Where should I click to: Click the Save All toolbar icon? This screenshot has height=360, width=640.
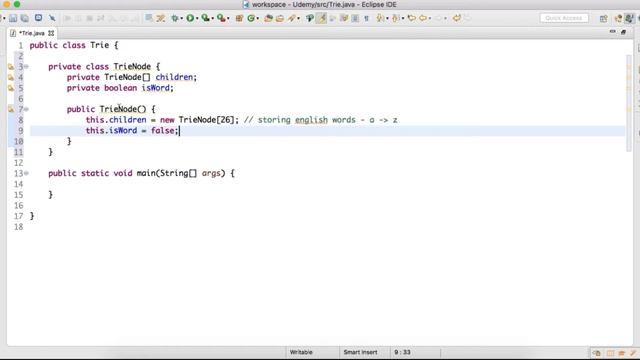(25, 18)
